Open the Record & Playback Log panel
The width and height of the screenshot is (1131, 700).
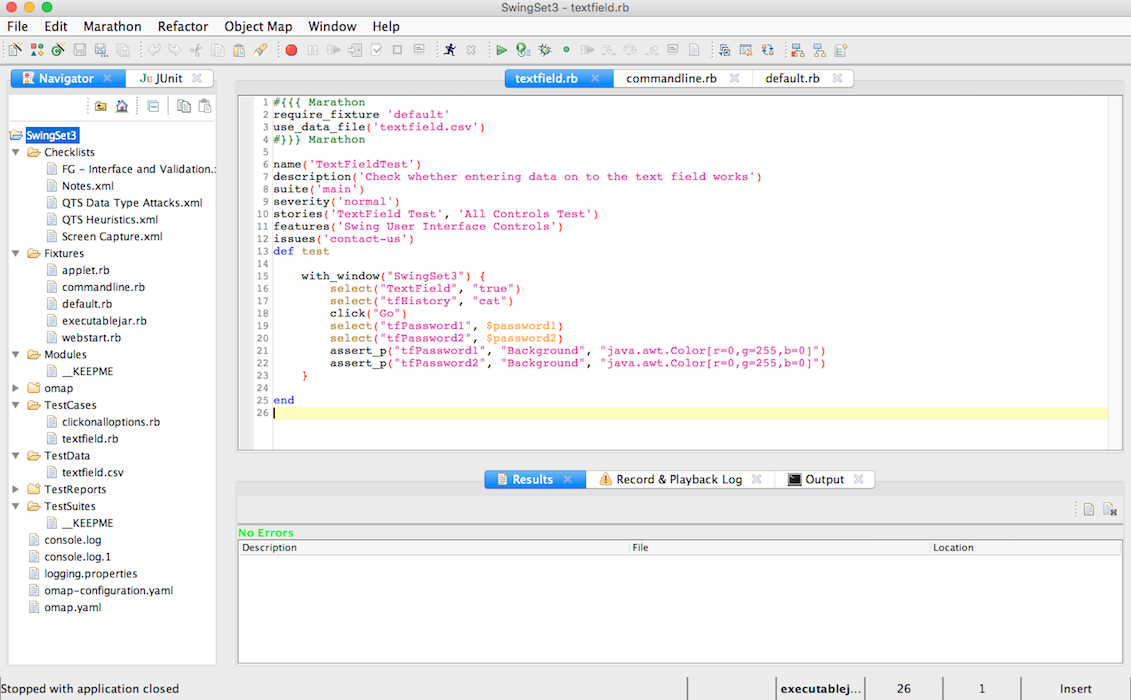(680, 479)
